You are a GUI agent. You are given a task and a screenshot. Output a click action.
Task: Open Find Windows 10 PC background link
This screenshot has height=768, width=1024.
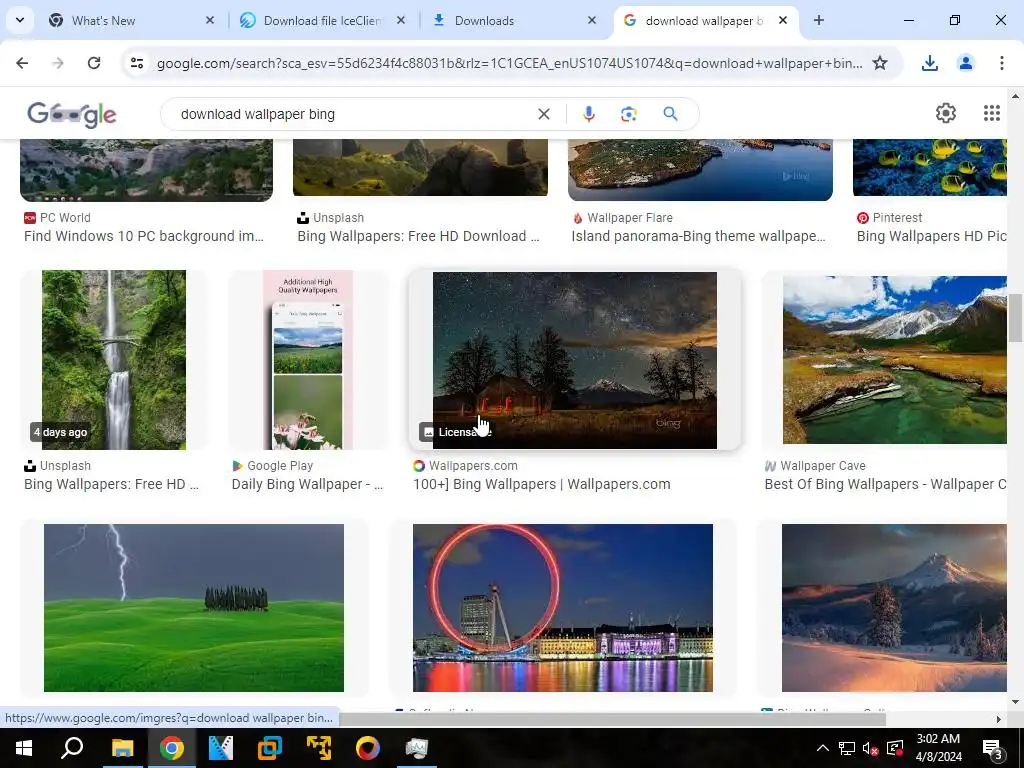pos(144,236)
